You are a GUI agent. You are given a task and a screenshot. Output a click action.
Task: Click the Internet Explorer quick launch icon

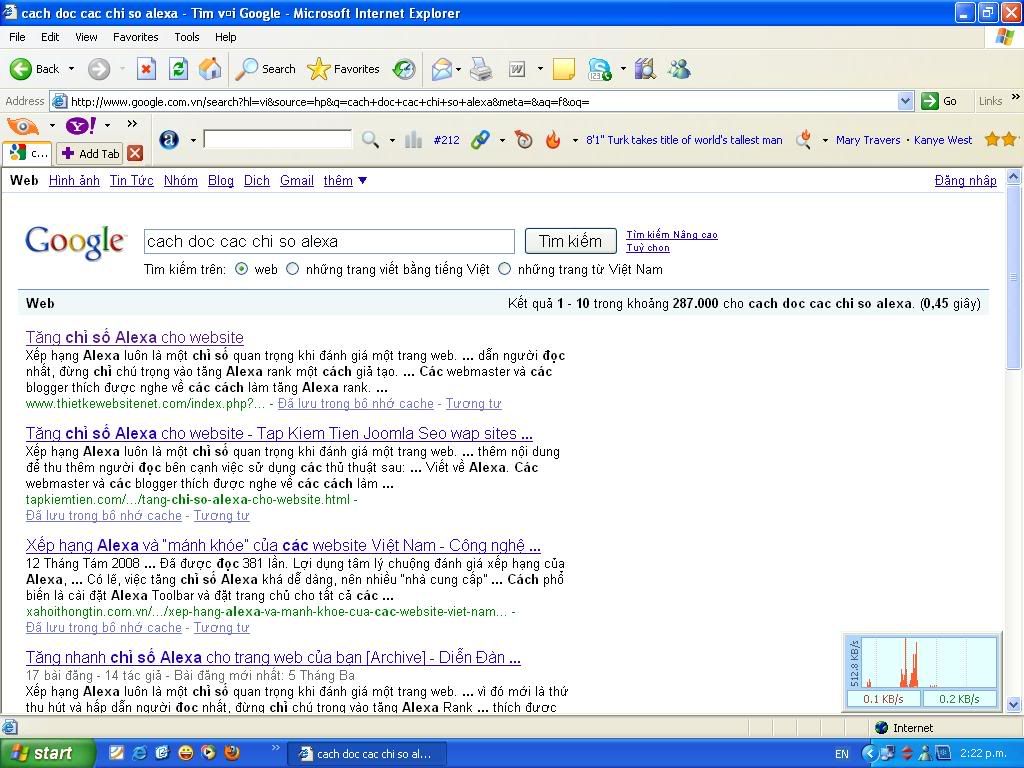point(139,752)
